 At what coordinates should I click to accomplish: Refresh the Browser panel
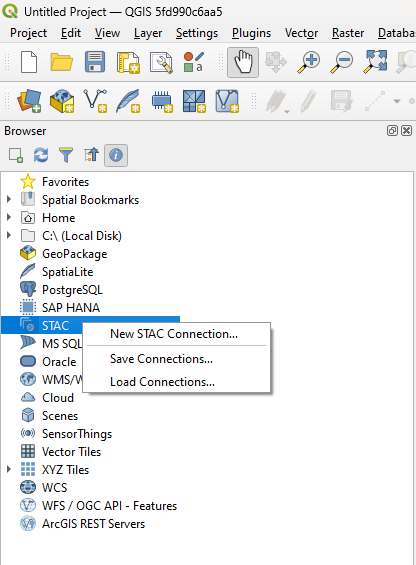(41, 155)
